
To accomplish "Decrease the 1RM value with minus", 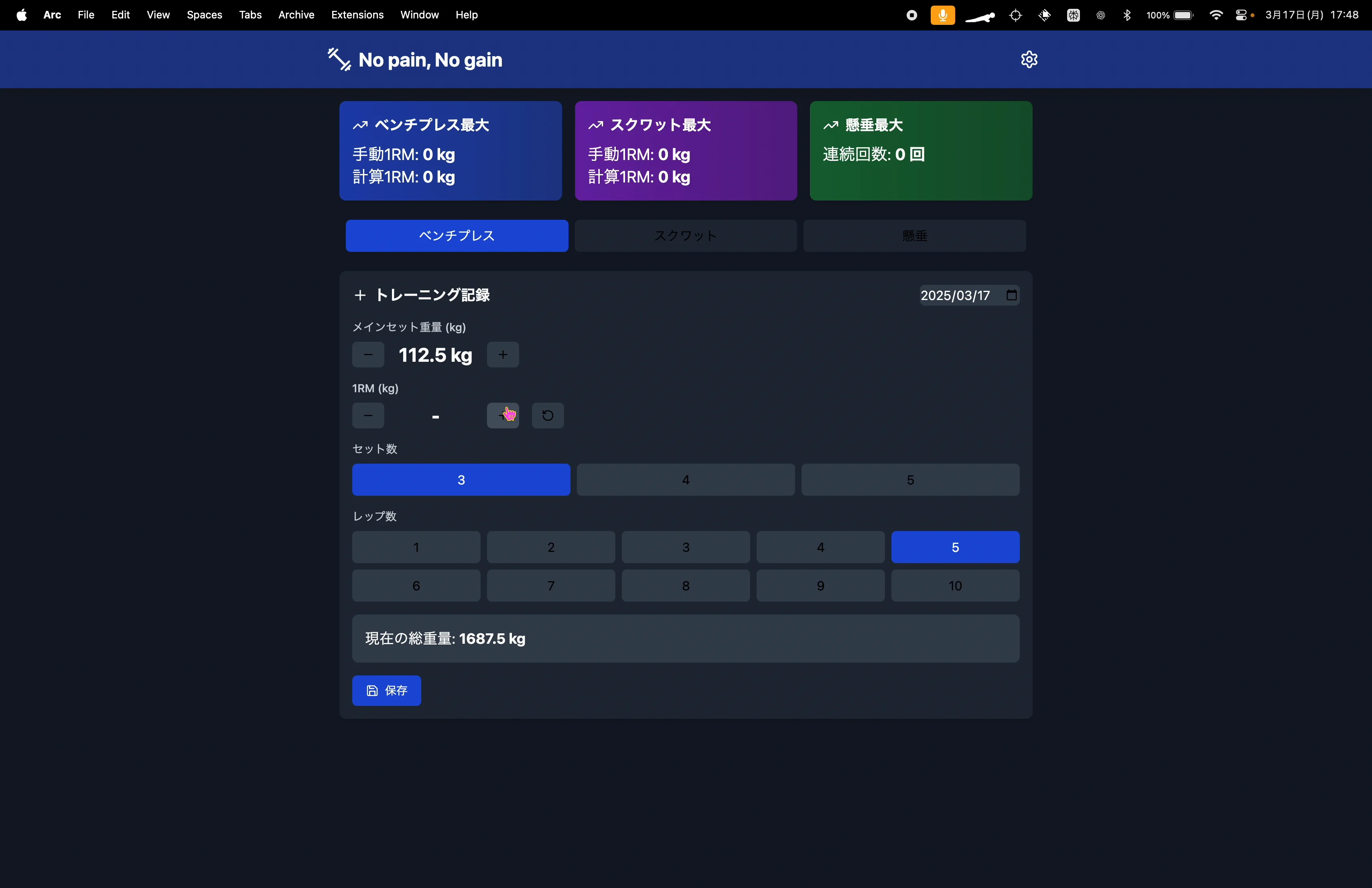I will (x=368, y=416).
